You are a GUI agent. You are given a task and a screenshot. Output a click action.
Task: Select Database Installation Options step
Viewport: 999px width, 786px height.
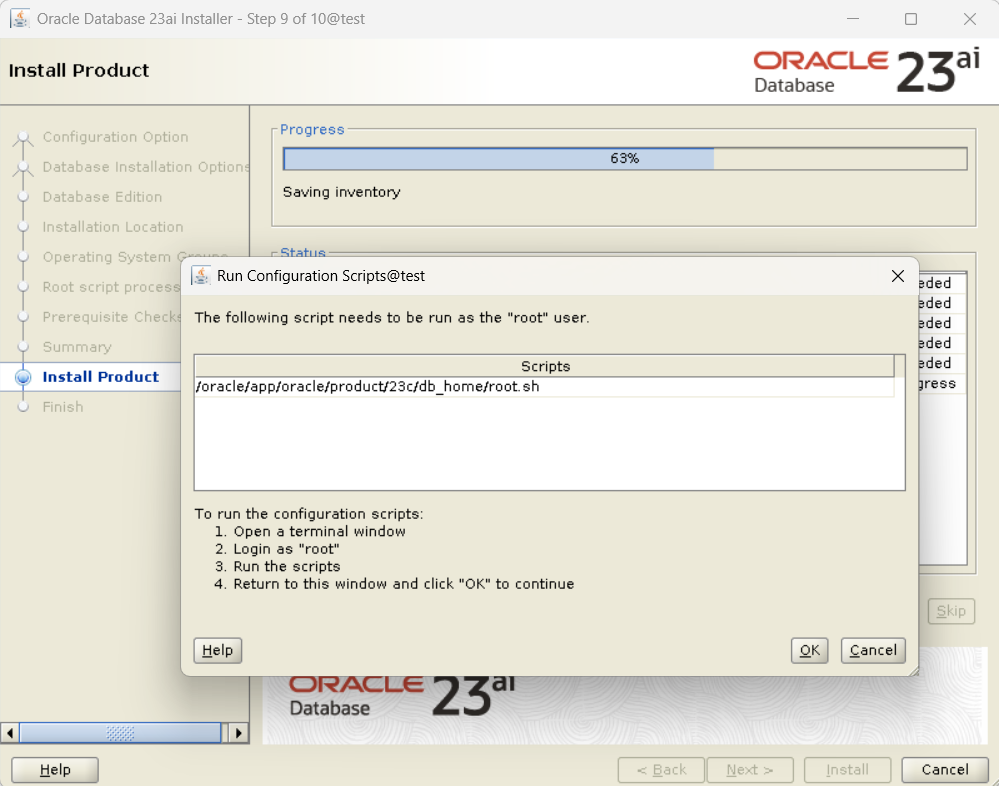146,167
